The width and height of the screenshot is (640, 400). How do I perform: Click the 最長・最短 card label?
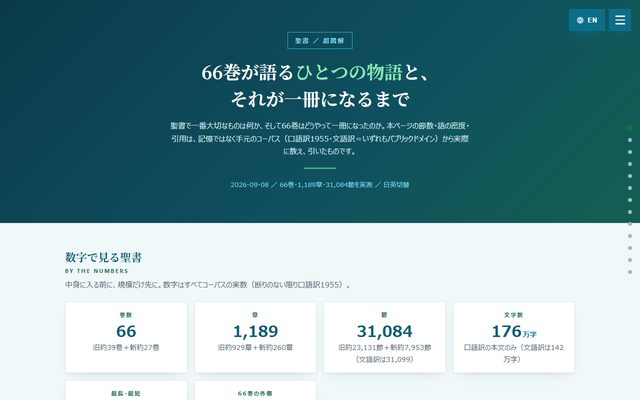[x=126, y=393]
